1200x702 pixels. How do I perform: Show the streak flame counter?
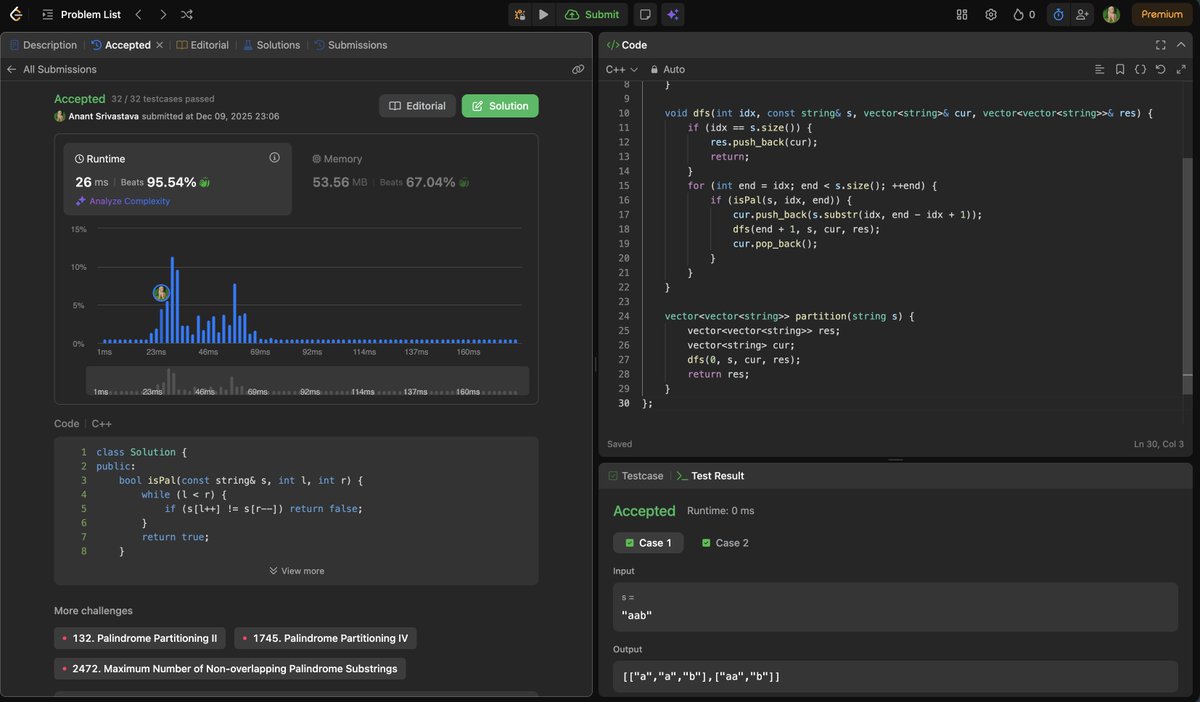[x=1024, y=14]
